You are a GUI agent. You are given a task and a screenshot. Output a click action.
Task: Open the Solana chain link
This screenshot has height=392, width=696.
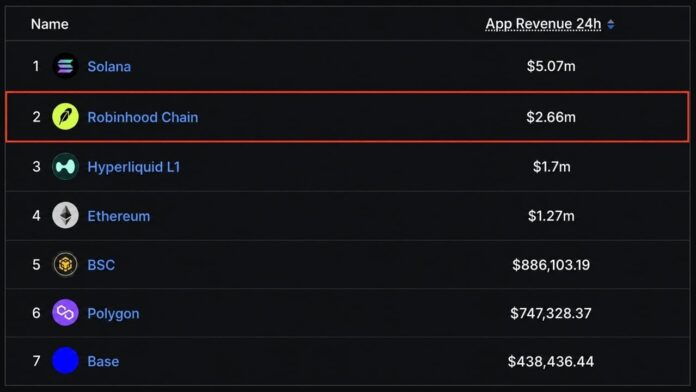click(x=109, y=67)
